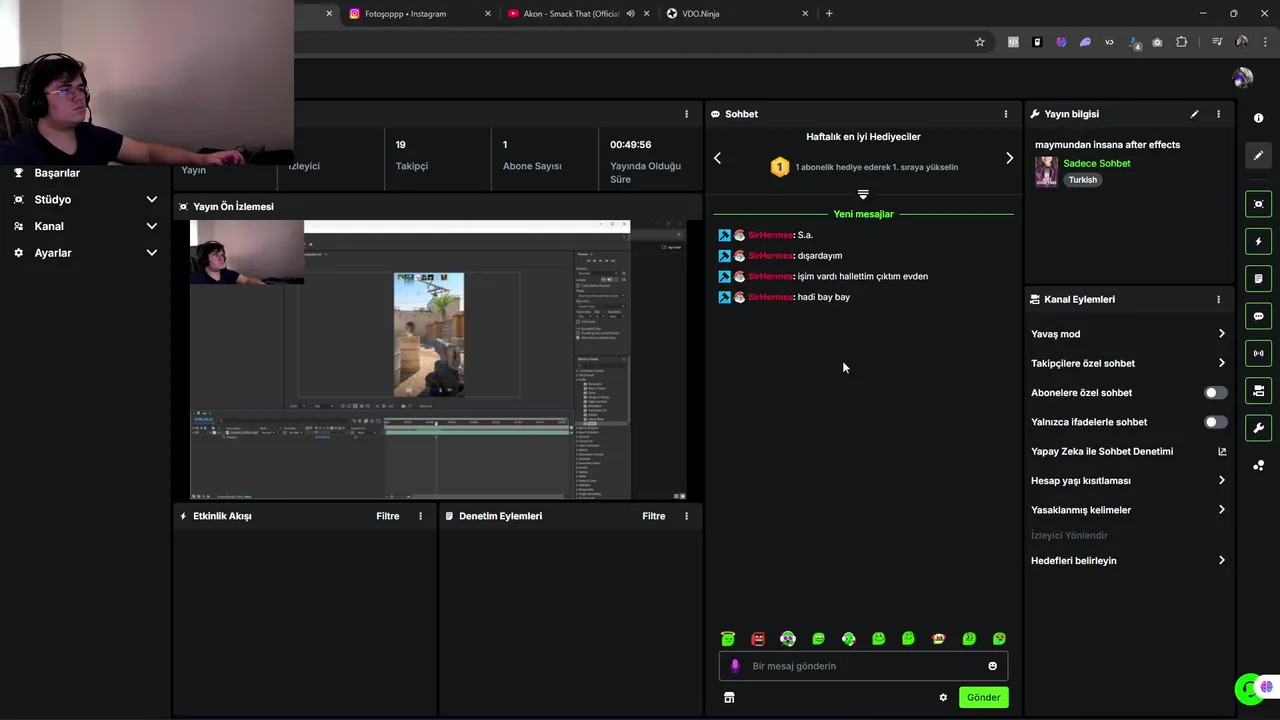
Task: Toggle the note-page widget icon in right rail
Action: tap(1258, 278)
